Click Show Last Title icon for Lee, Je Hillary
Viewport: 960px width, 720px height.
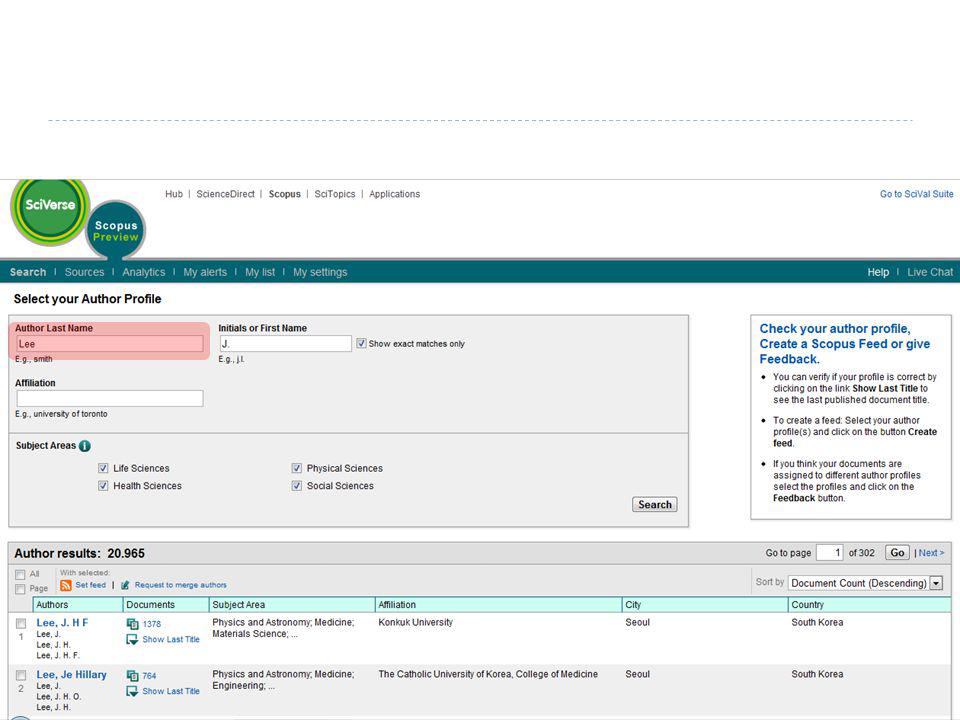132,691
